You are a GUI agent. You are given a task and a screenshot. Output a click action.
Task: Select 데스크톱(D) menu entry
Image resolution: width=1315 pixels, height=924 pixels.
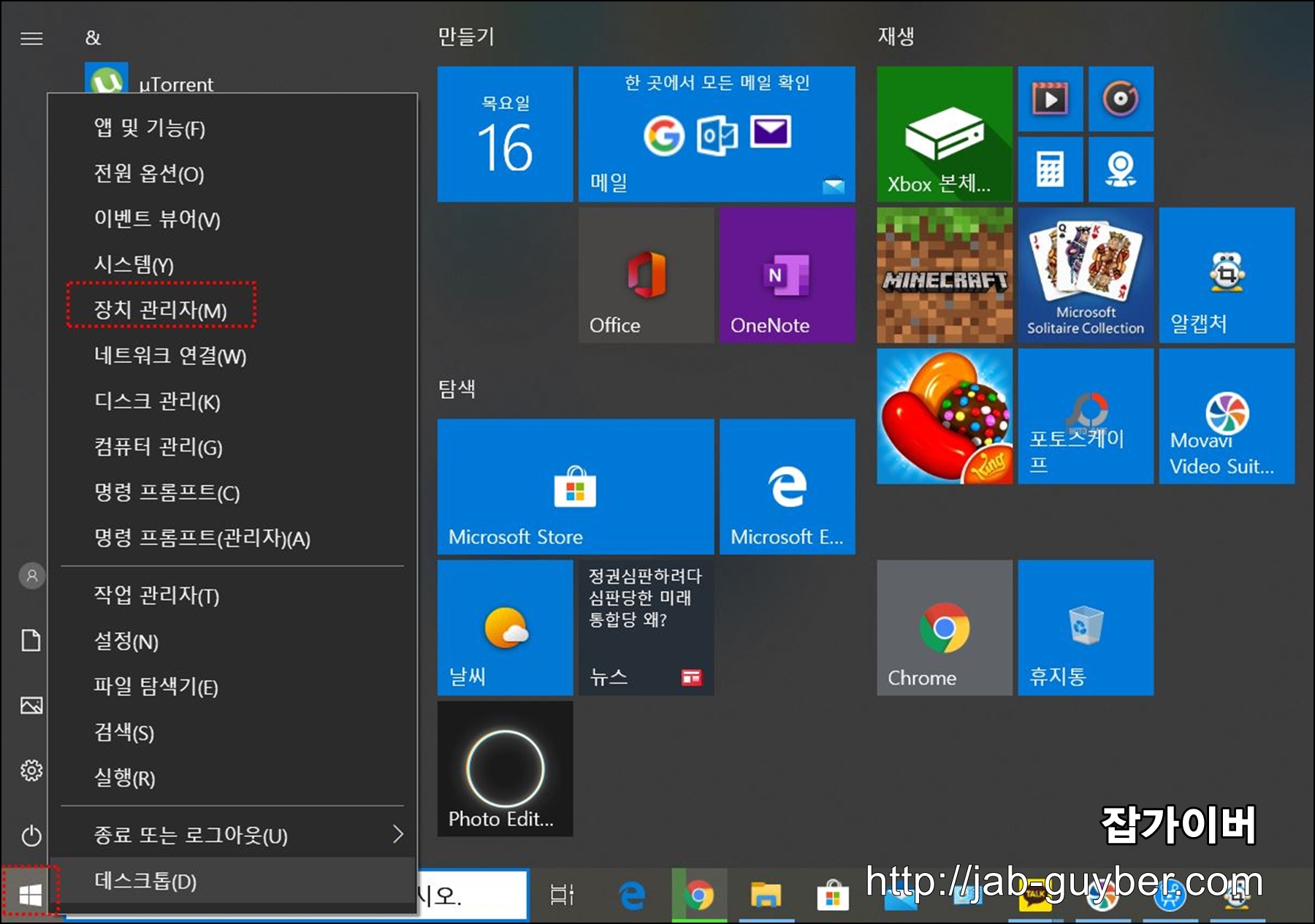pos(233,881)
